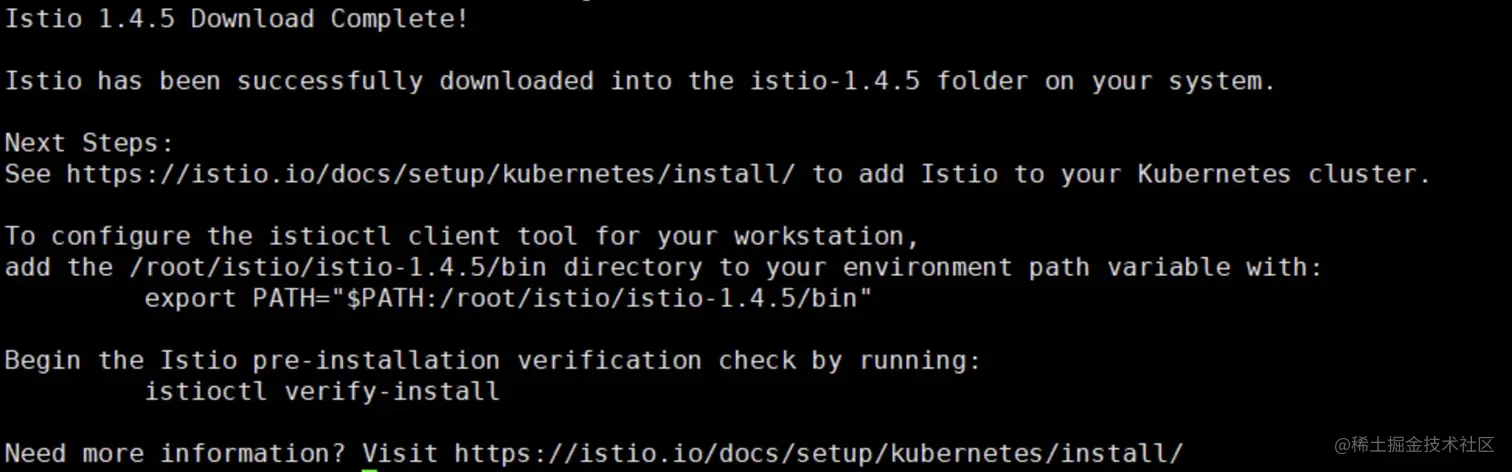Viewport: 1512px width, 472px height.
Task: Click the word 'workstation,' in the output
Action: click(x=827, y=236)
